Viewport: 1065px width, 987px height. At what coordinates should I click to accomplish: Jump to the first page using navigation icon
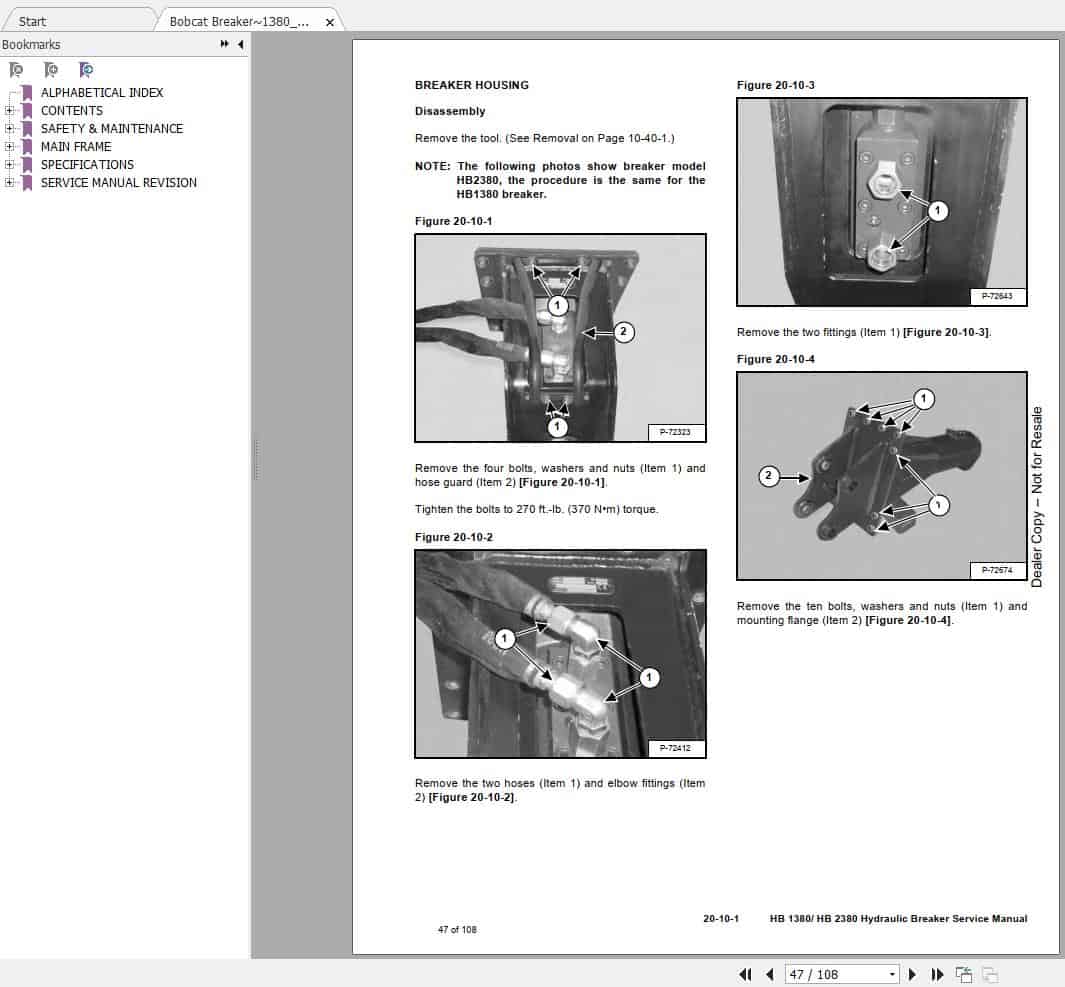coord(746,973)
